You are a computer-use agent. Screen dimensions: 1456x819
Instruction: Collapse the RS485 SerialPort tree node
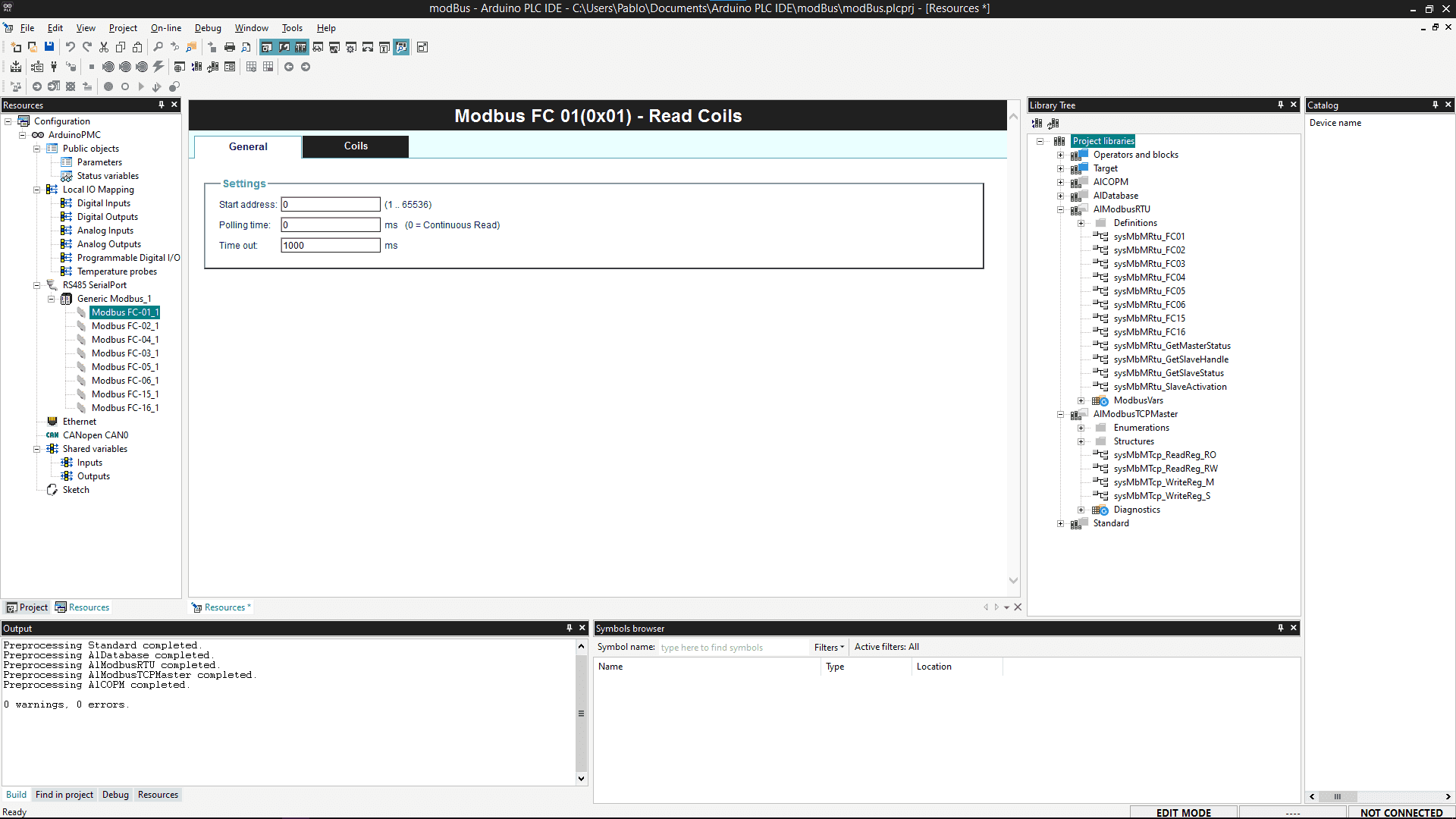[36, 285]
